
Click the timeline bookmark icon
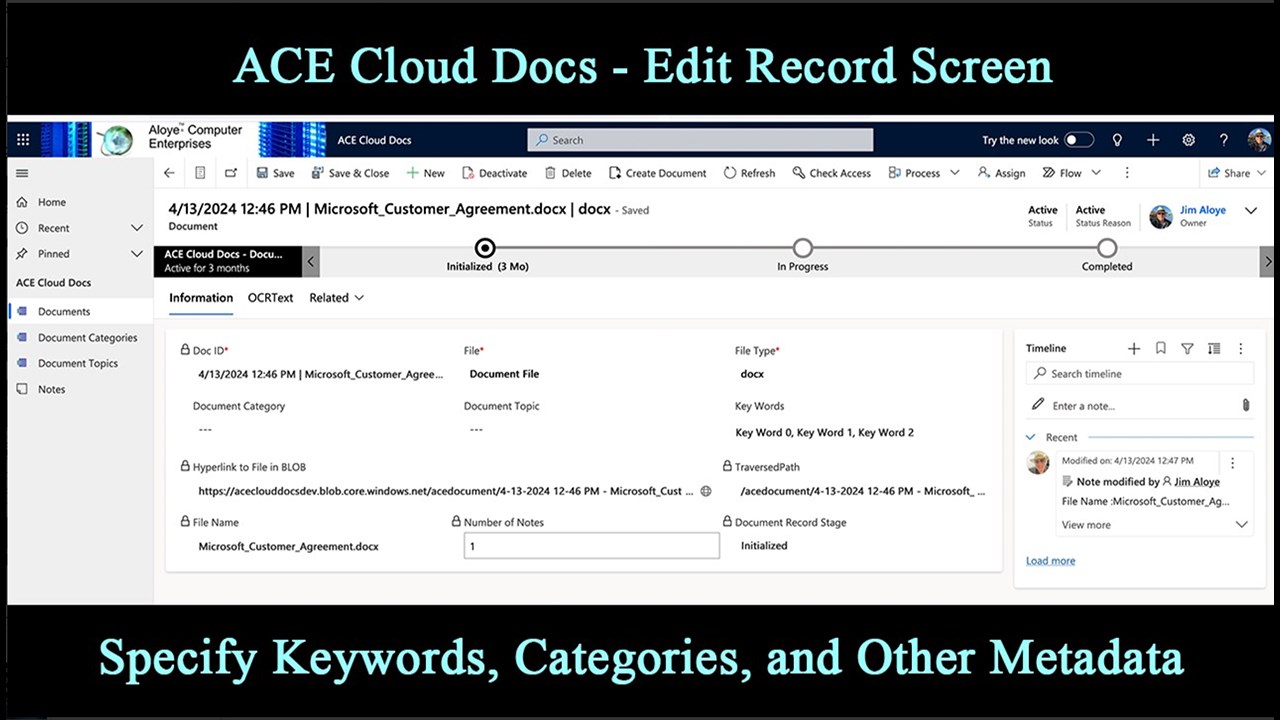coord(1161,348)
